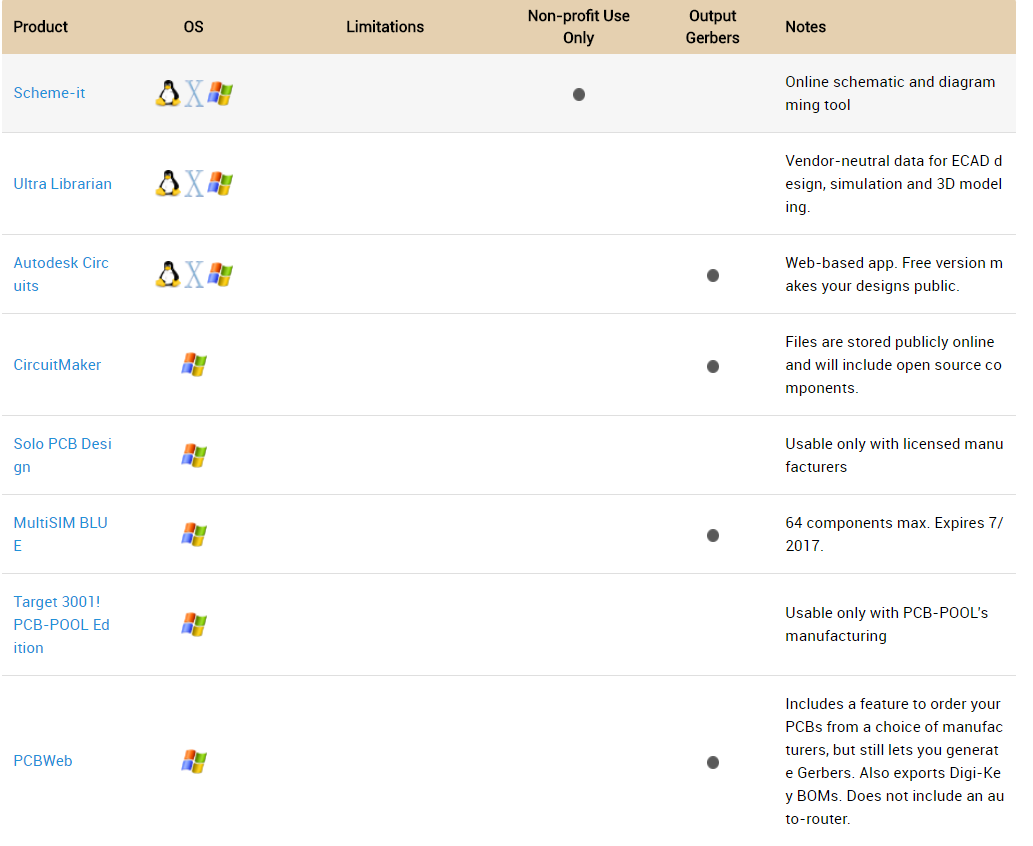Open the PCBWeb product link
The height and width of the screenshot is (846, 1033).
[x=43, y=761]
